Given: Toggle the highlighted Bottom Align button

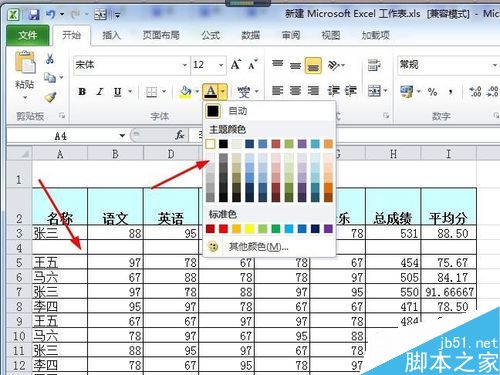Looking at the screenshot, I should coord(313,65).
